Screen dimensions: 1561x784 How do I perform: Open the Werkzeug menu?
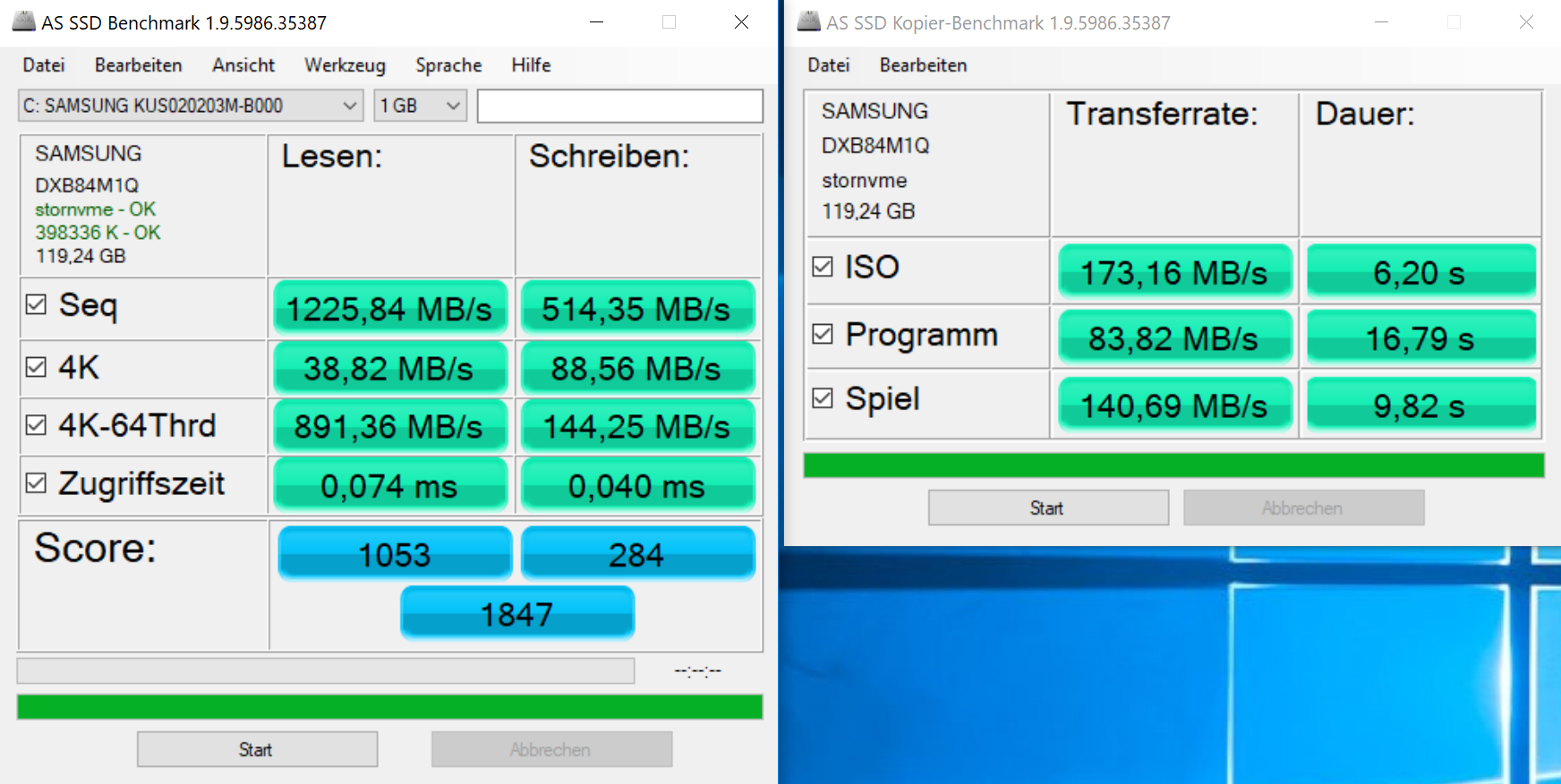coord(345,65)
